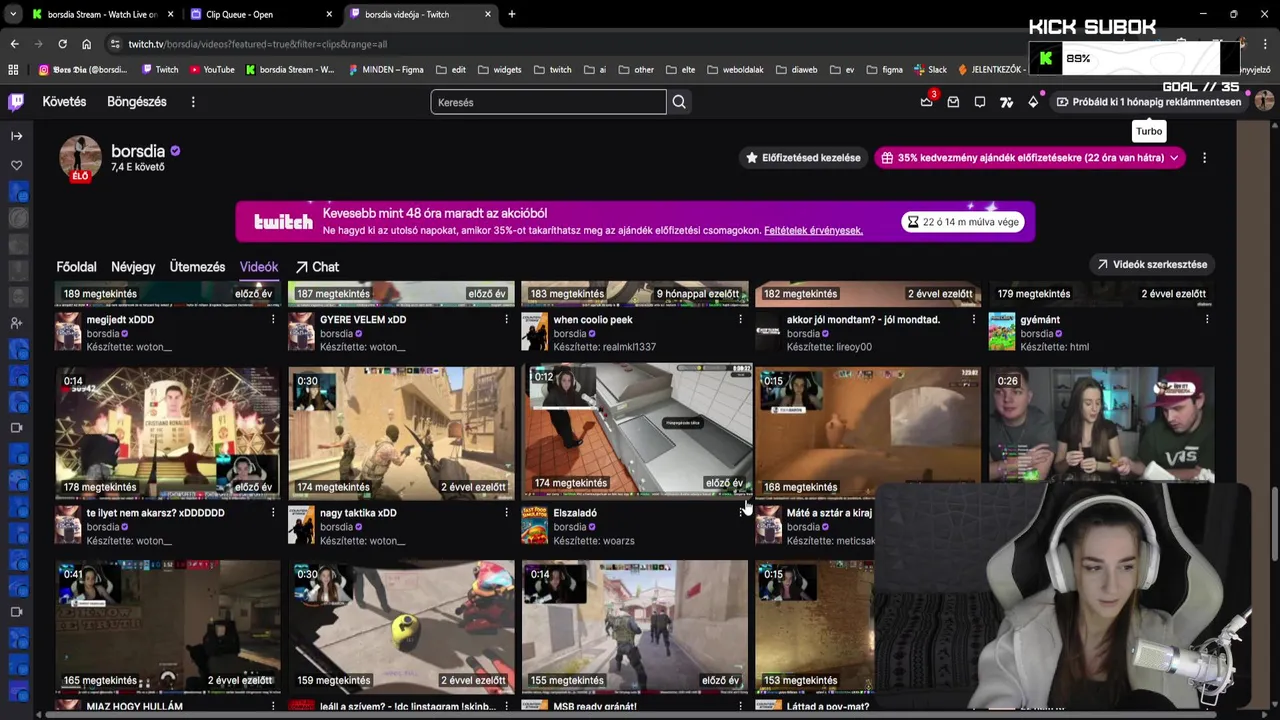The image size is (1280, 720).
Task: Click the Twitch logo home icon
Action: click(x=17, y=102)
